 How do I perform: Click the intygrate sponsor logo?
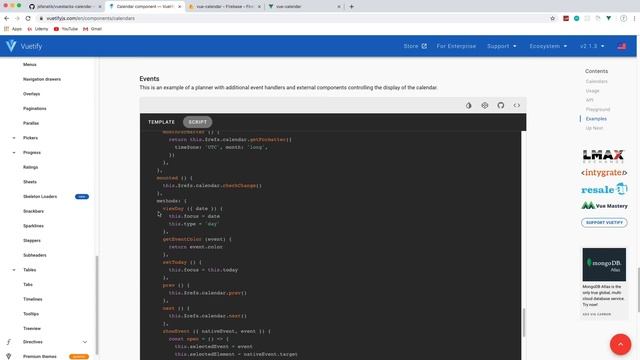(604, 173)
